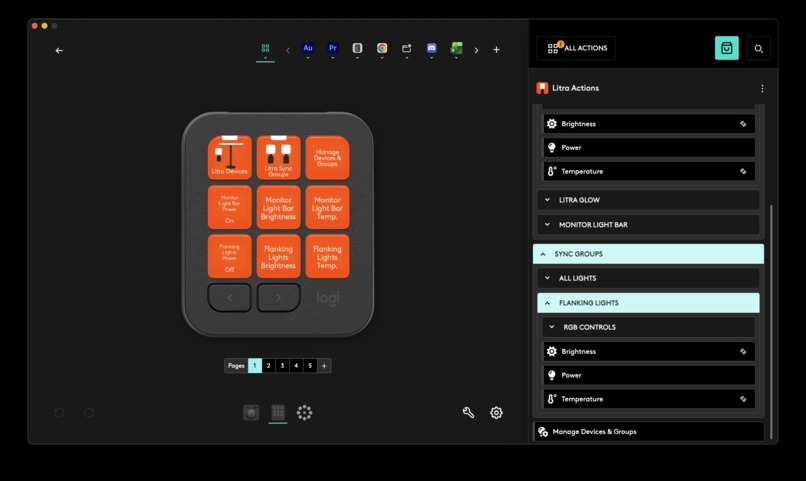Screen dimensions: 806x481
Task: Go back with the left arrow
Action: [59, 50]
